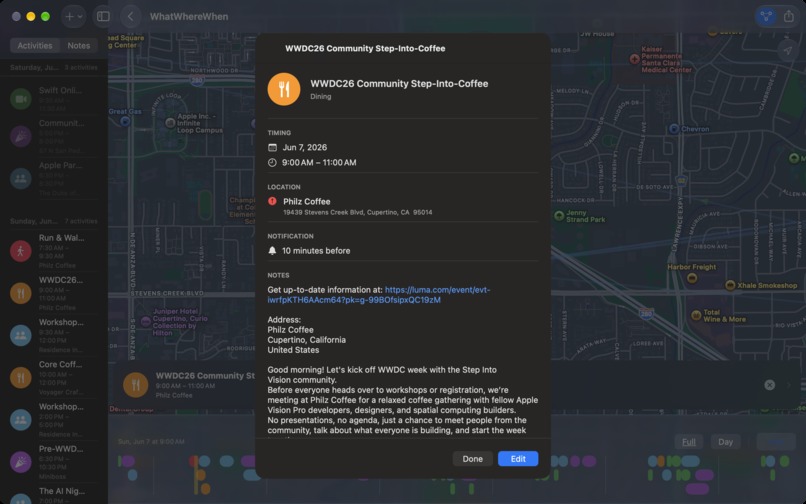
Task: Click the Harbor Freight map pin
Action: click(692, 278)
